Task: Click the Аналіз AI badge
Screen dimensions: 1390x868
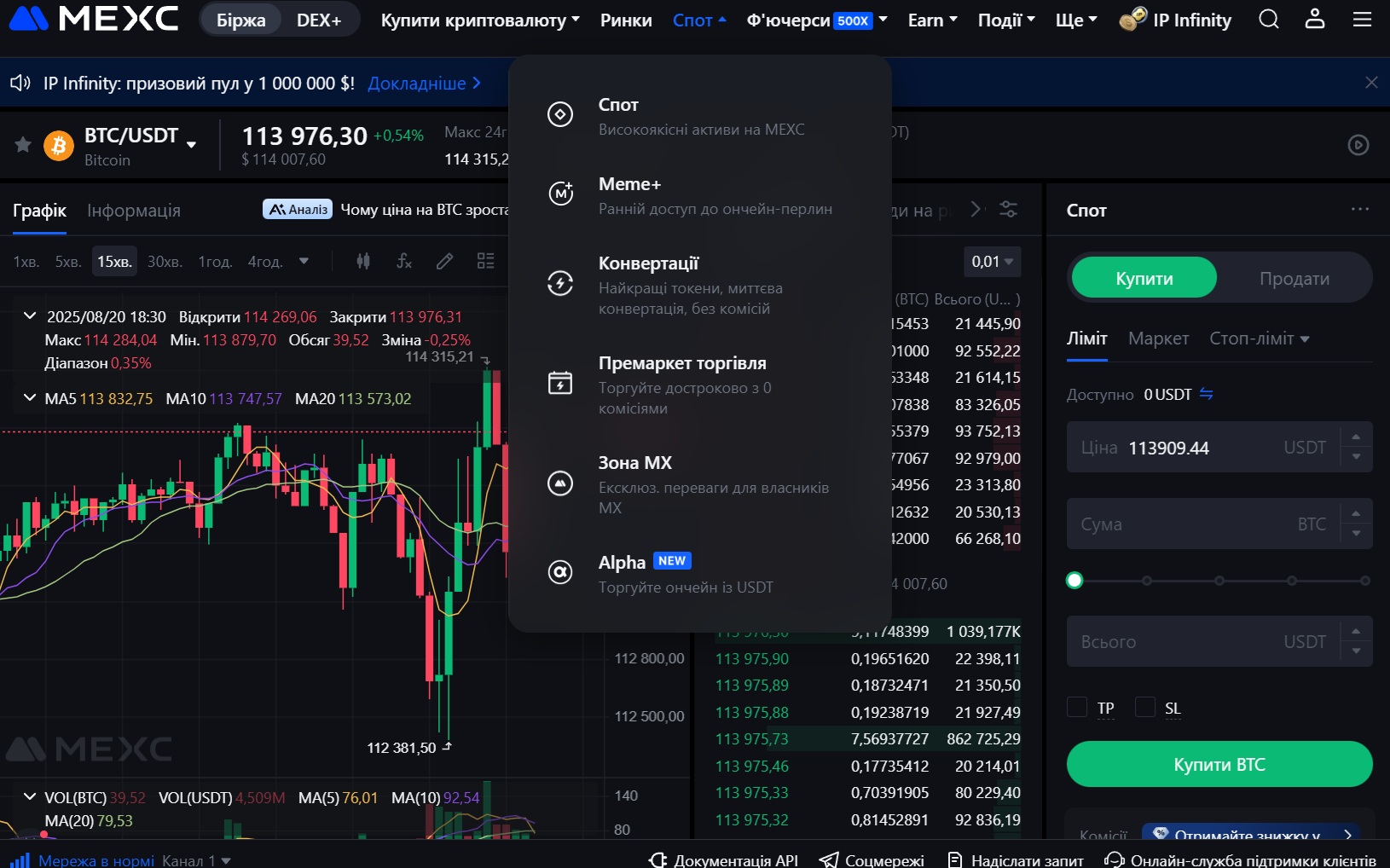Action: click(298, 209)
